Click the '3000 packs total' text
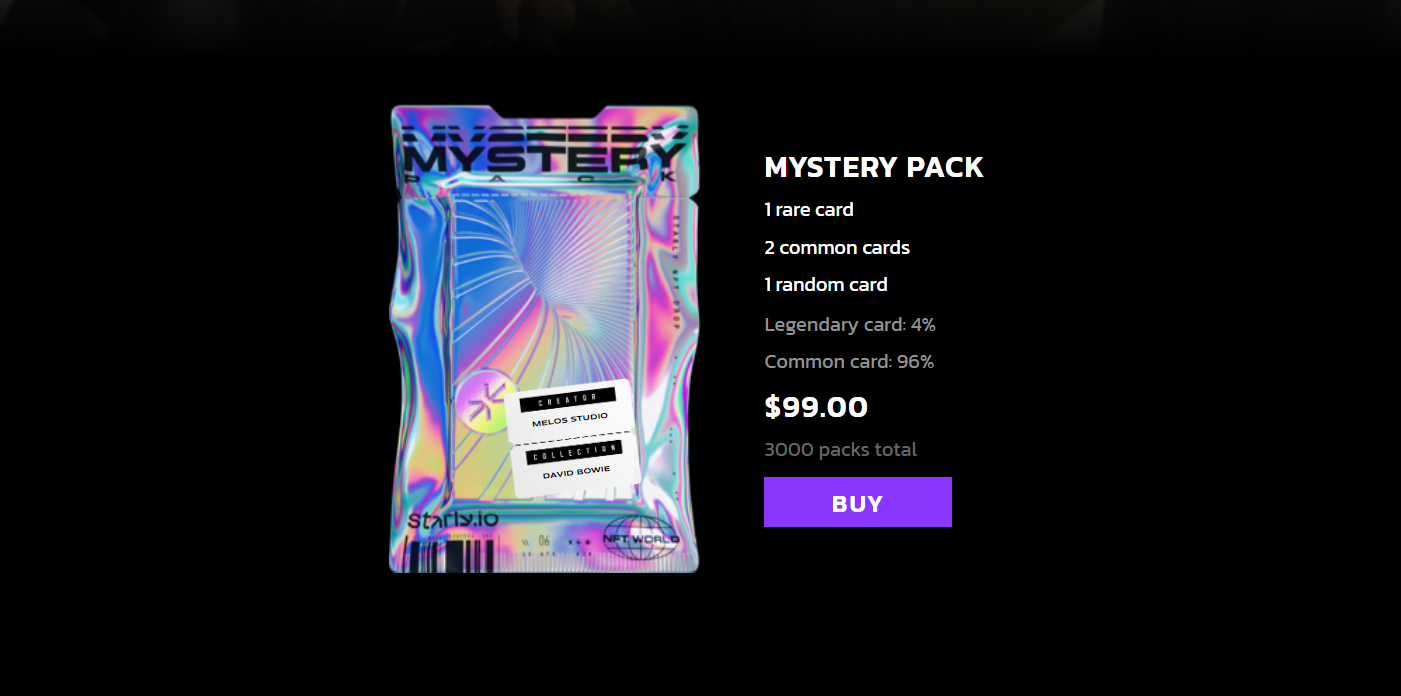This screenshot has height=696, width=1401. click(x=840, y=450)
